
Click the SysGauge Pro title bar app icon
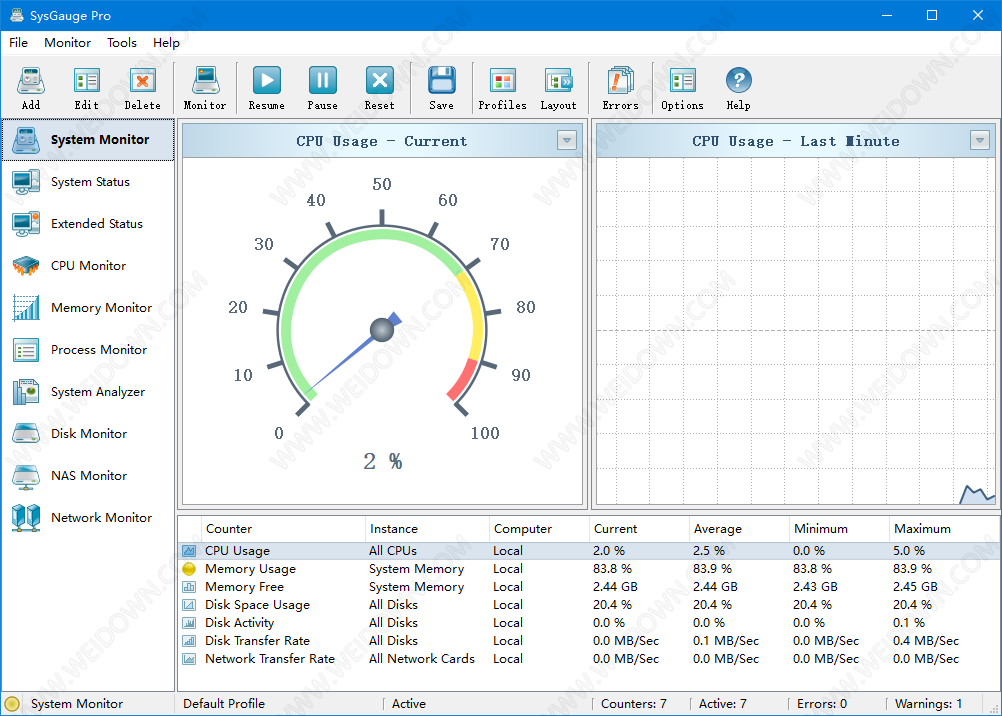17,15
